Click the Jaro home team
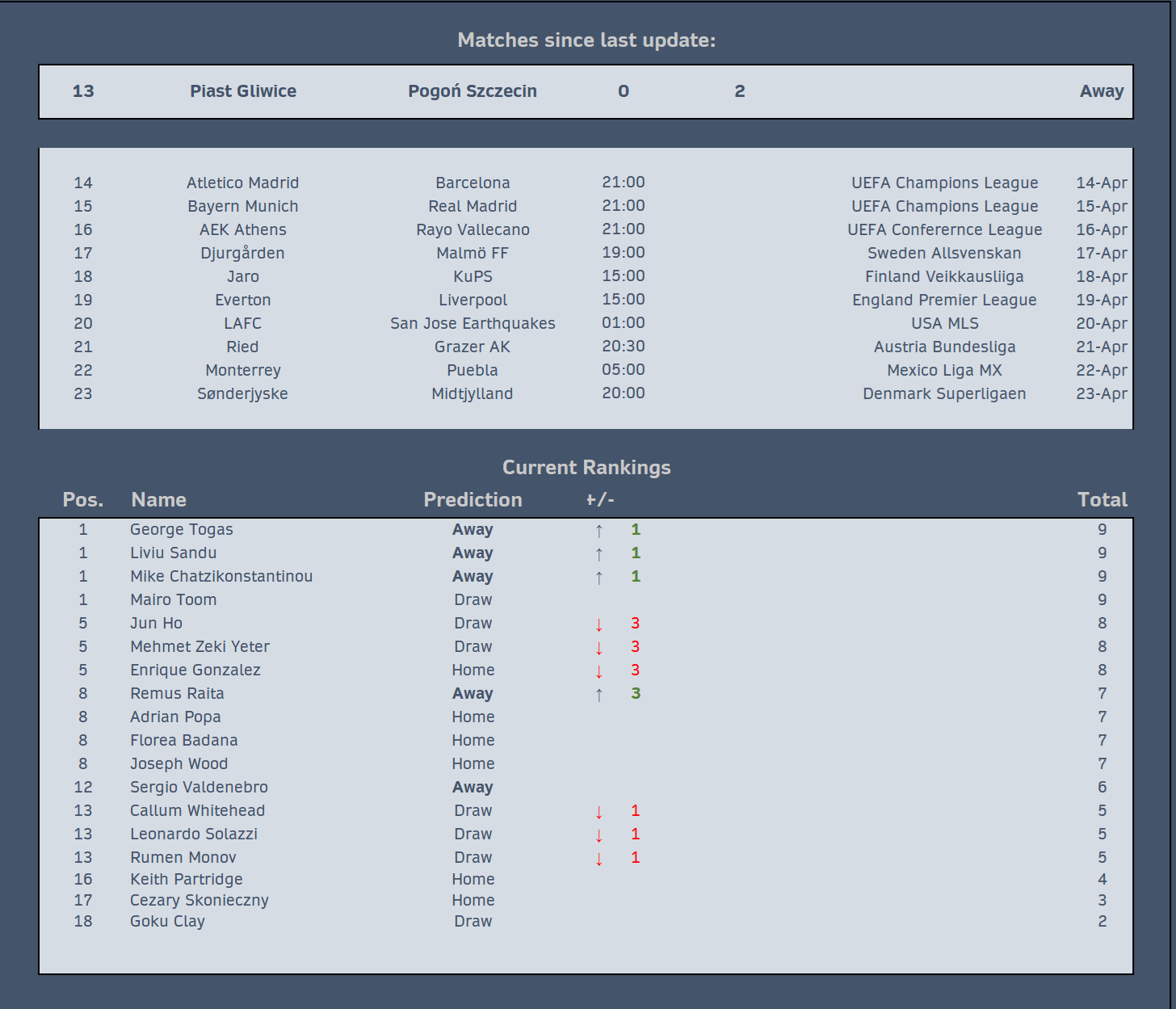The height and width of the screenshot is (1009, 1176). [243, 276]
